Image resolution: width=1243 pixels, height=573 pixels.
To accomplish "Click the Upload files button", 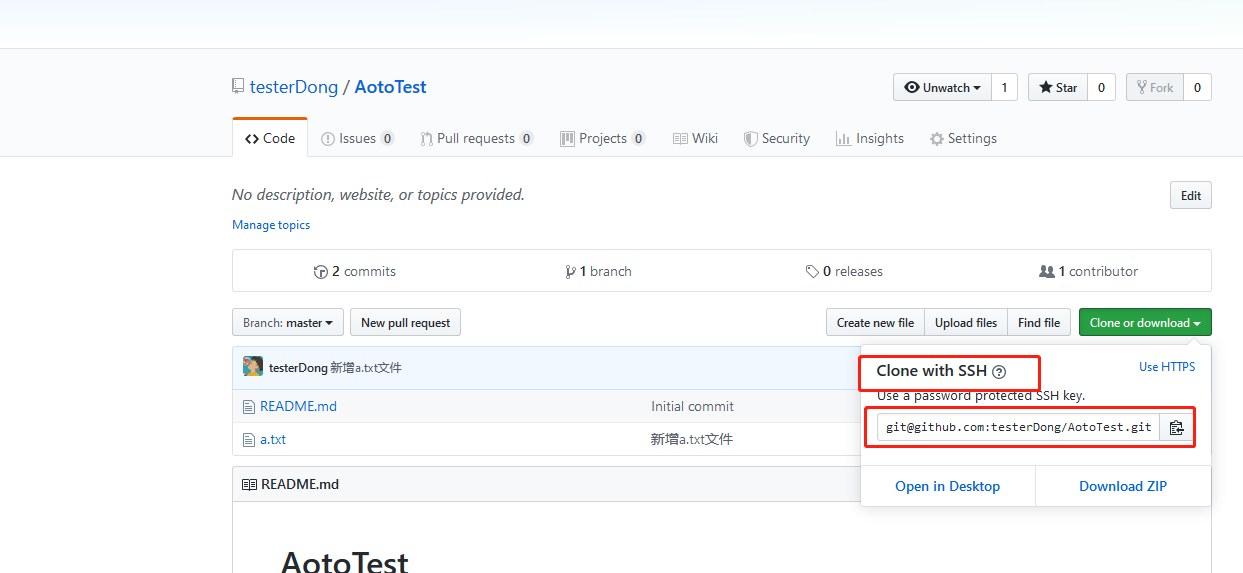I will pyautogui.click(x=966, y=322).
